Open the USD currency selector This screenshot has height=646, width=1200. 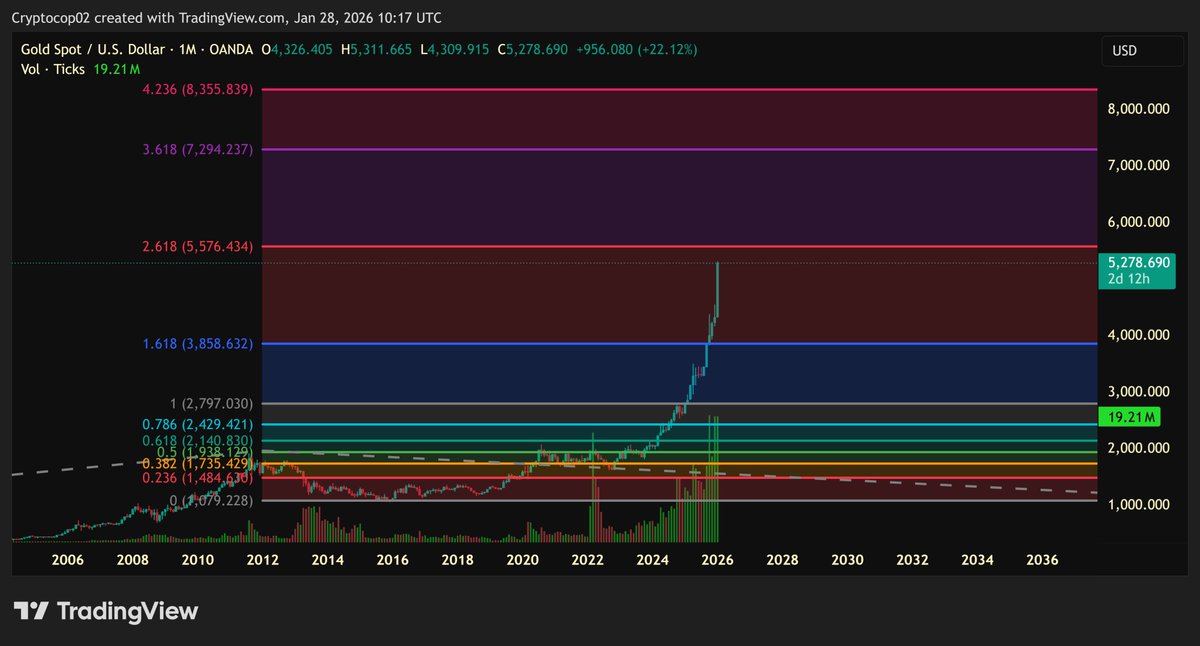point(1143,50)
